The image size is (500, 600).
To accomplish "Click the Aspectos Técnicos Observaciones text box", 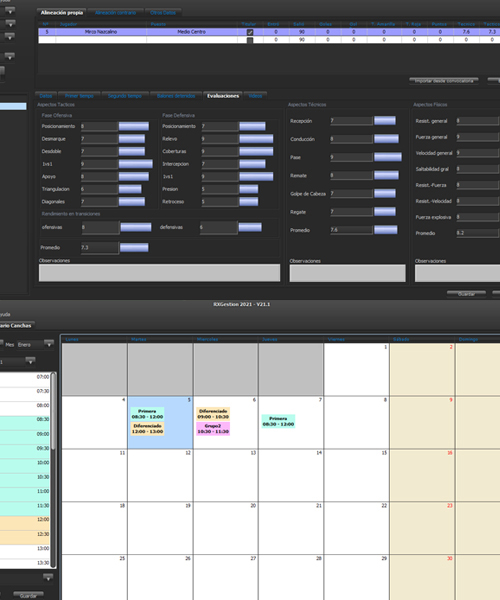I will tap(347, 273).
